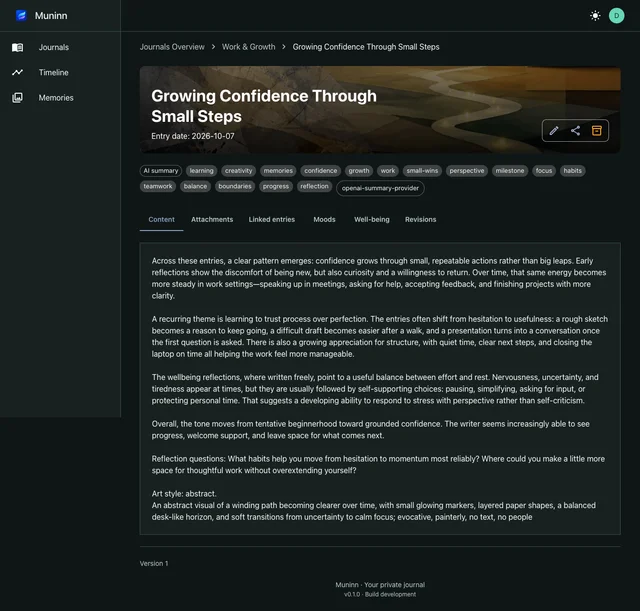Click the "Version 1" label

154,563
